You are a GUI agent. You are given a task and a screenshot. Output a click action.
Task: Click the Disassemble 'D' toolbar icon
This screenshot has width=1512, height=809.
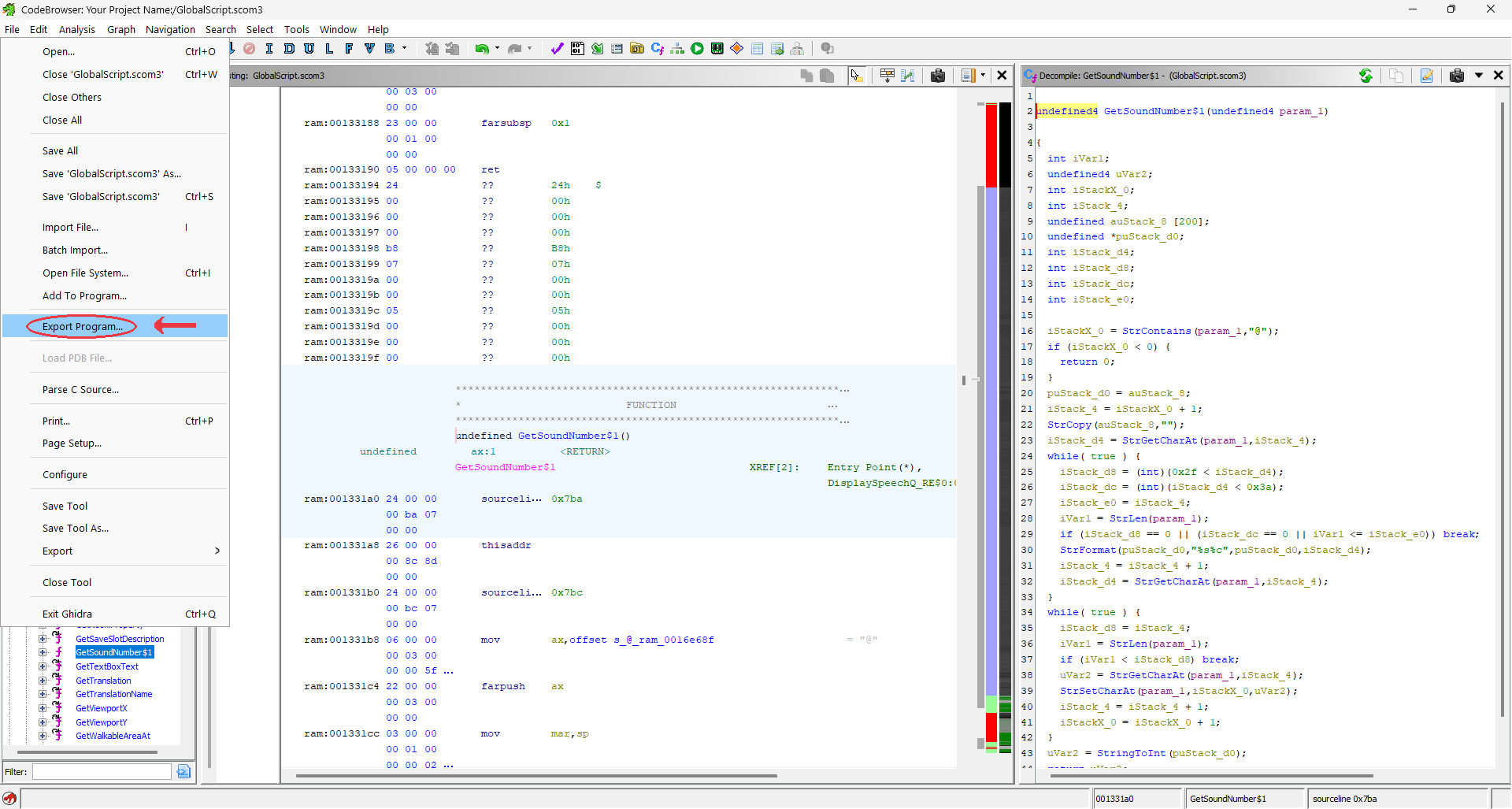289,49
